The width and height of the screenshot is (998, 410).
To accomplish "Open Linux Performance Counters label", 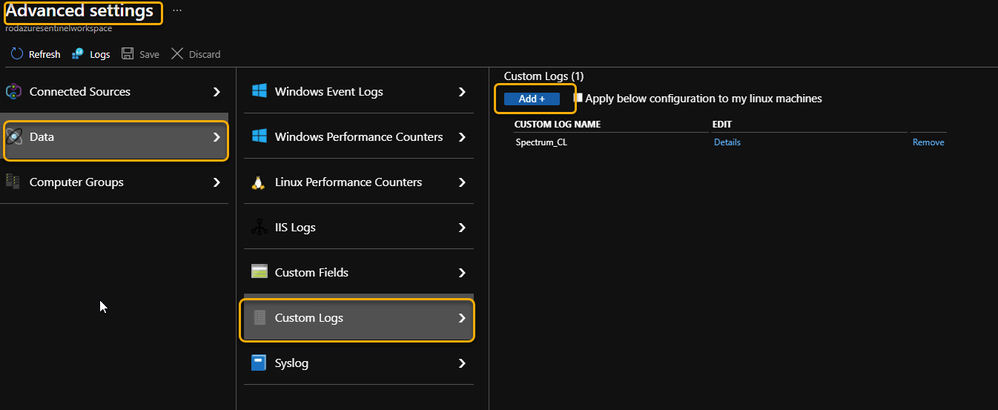I will coord(348,182).
